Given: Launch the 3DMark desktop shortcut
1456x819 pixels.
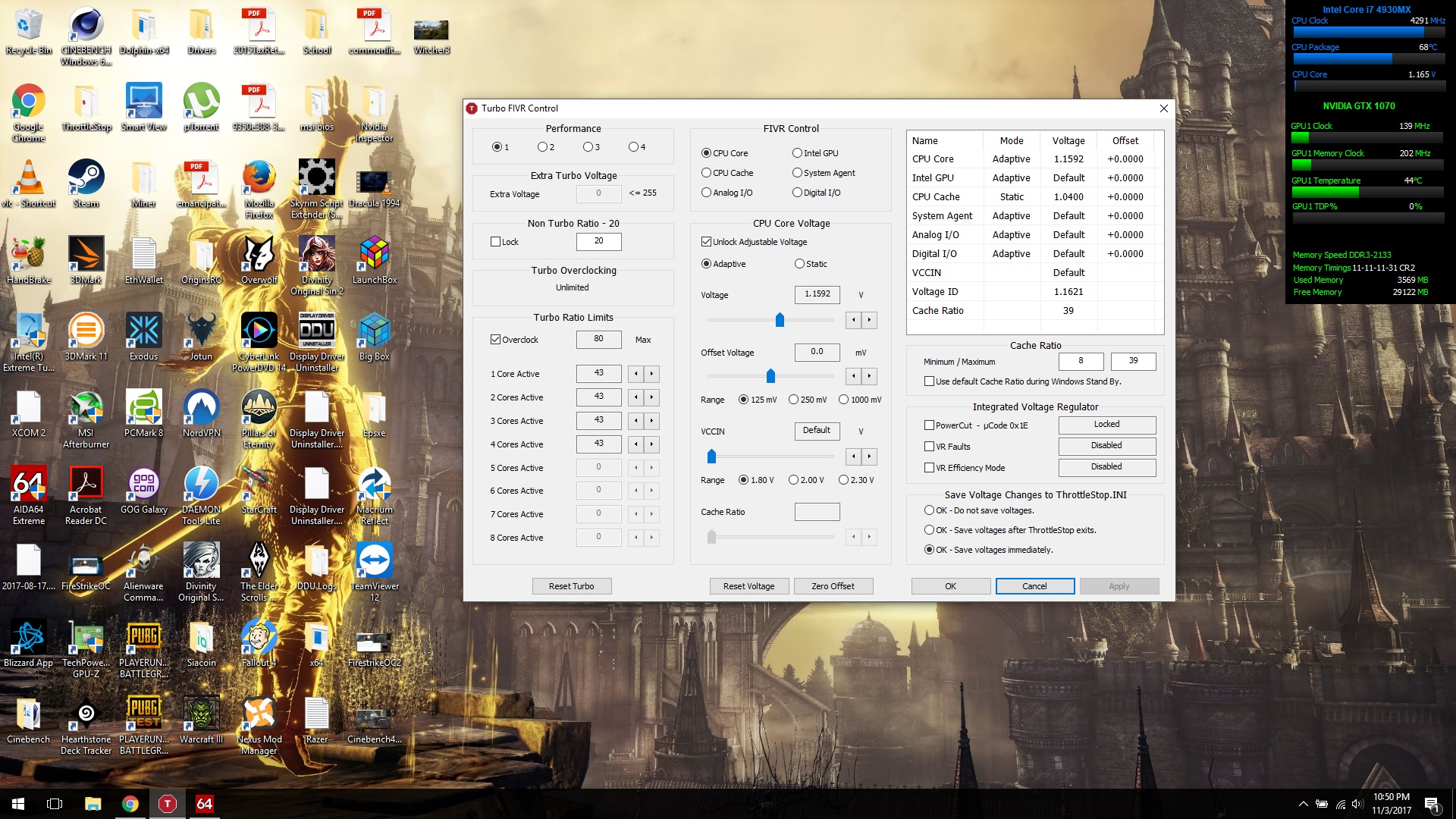Looking at the screenshot, I should tap(86, 260).
